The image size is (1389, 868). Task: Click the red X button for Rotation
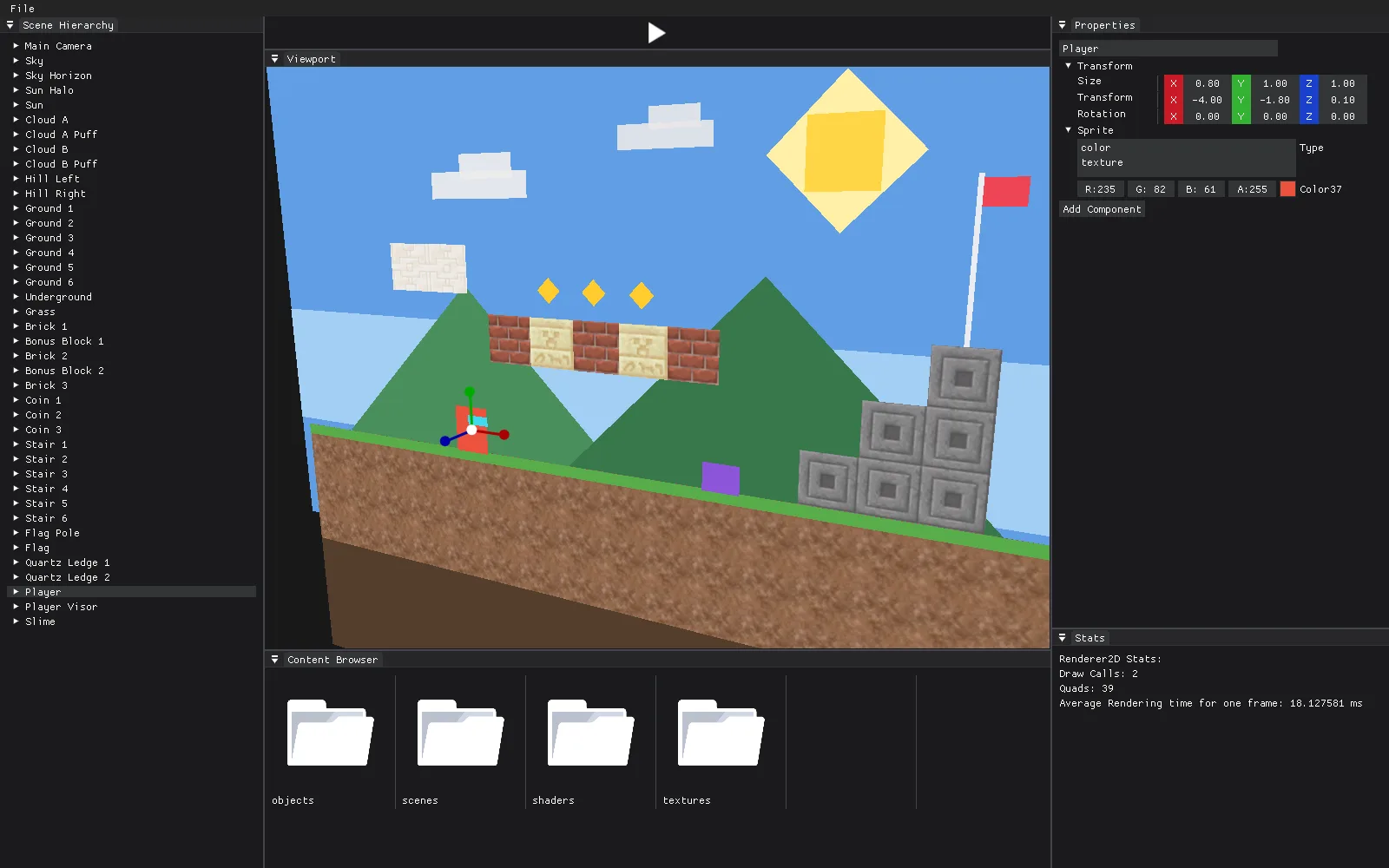1174,116
